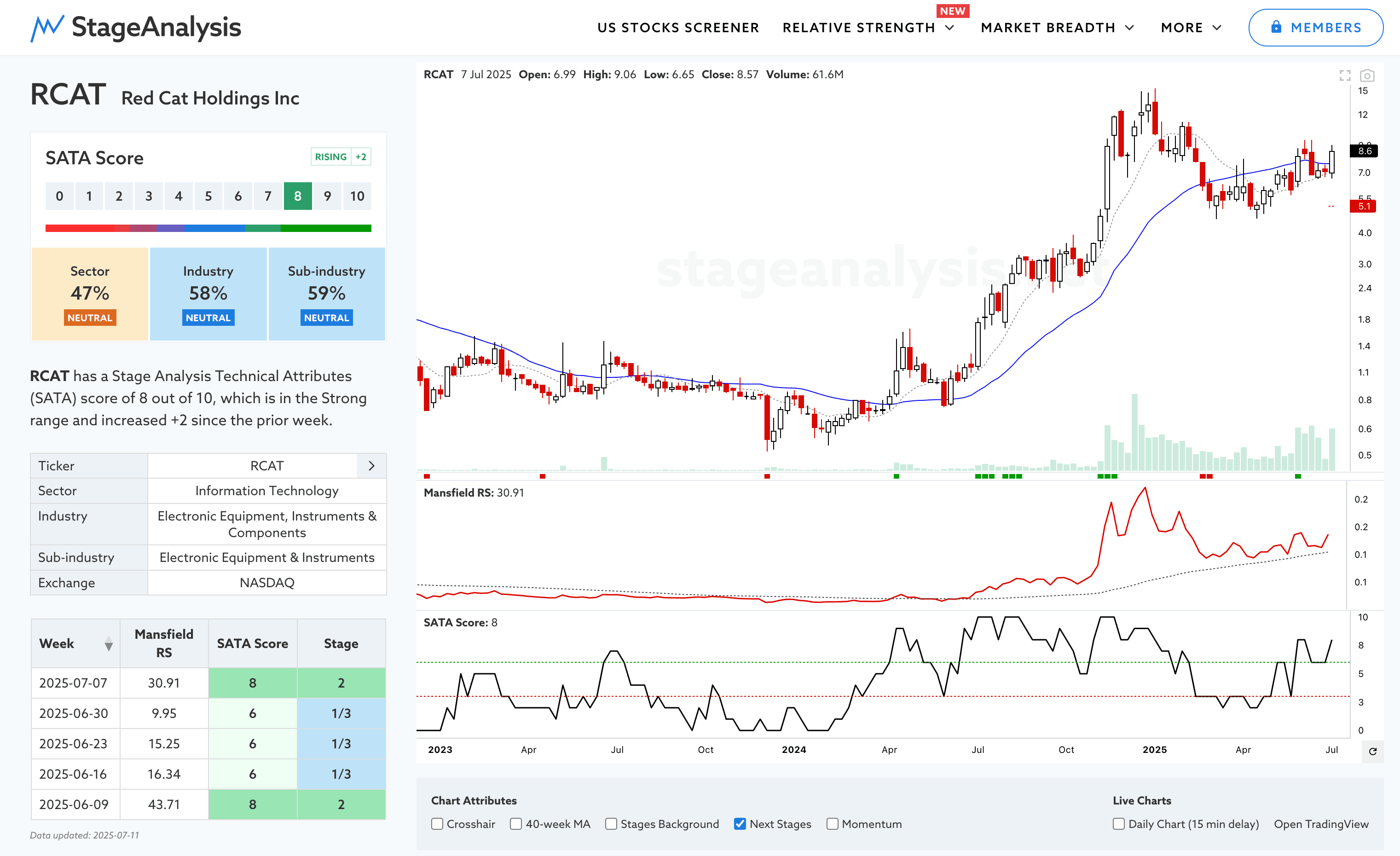
Task: Click the Sector 47% Neutral card
Action: tap(90, 294)
